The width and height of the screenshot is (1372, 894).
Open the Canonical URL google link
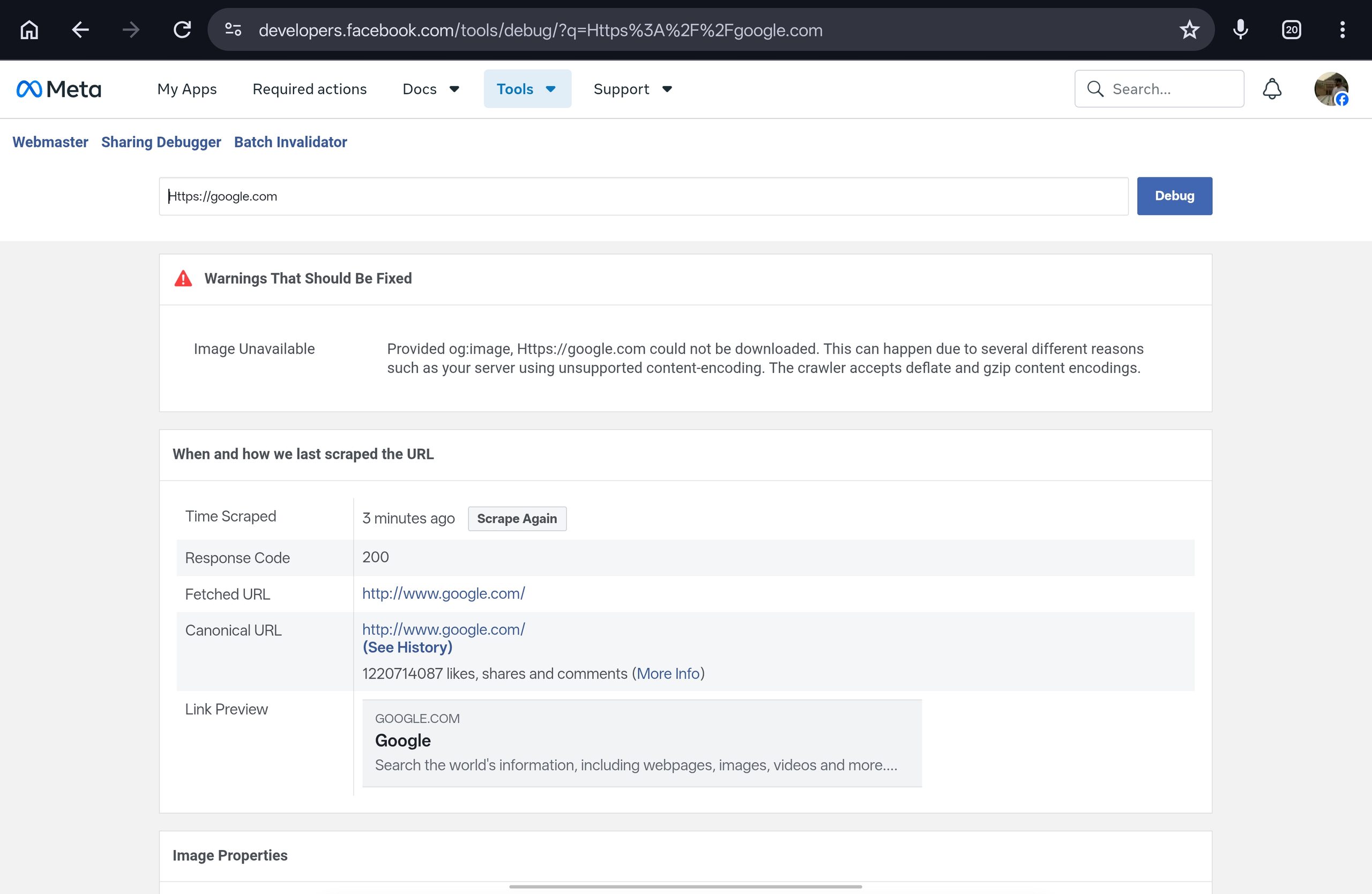443,629
